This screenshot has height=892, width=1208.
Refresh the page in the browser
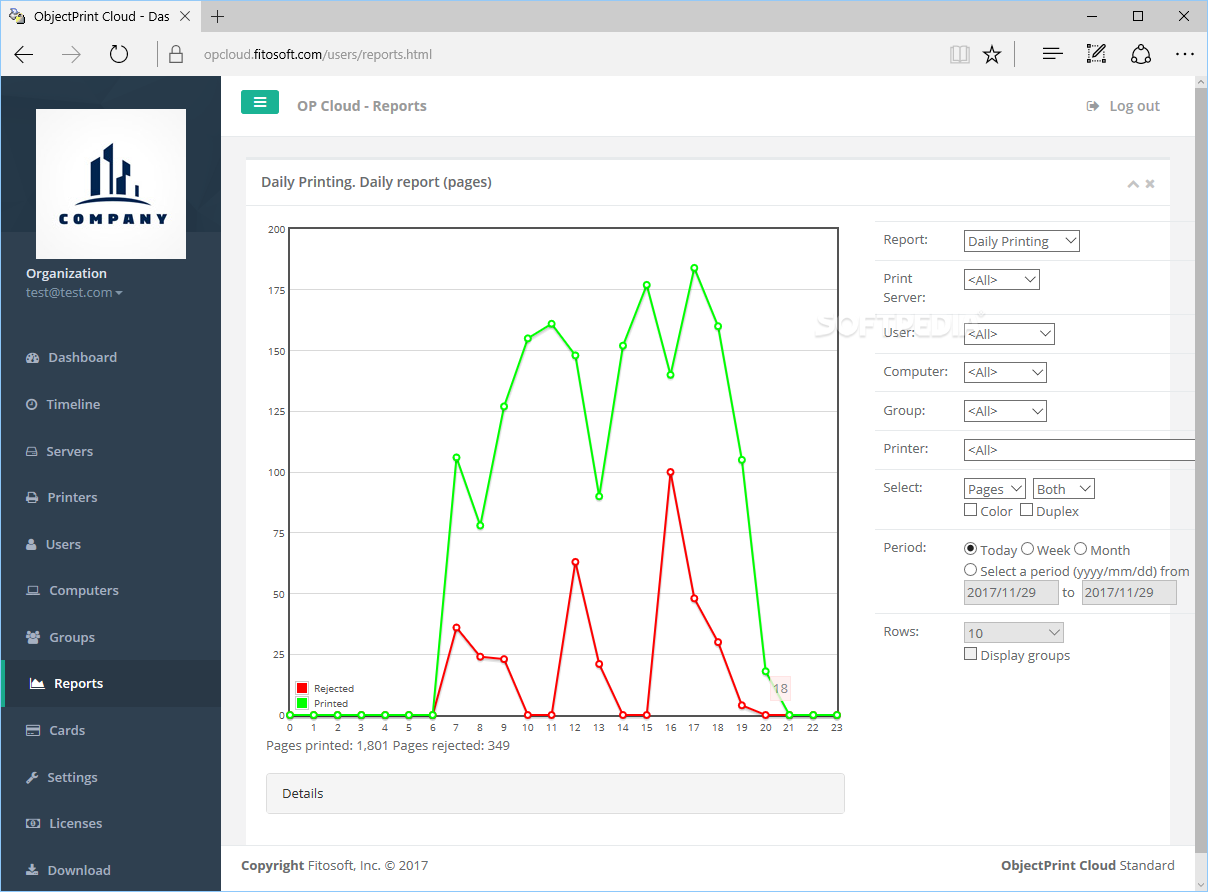[x=119, y=54]
